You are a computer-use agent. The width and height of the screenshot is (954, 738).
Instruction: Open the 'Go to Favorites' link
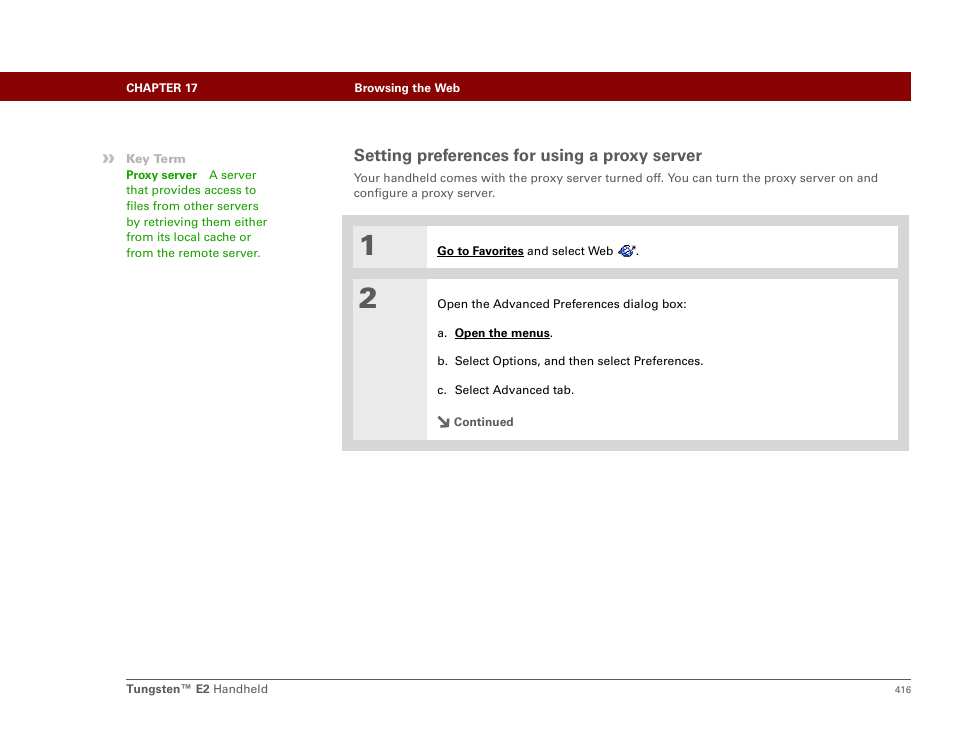(x=480, y=251)
